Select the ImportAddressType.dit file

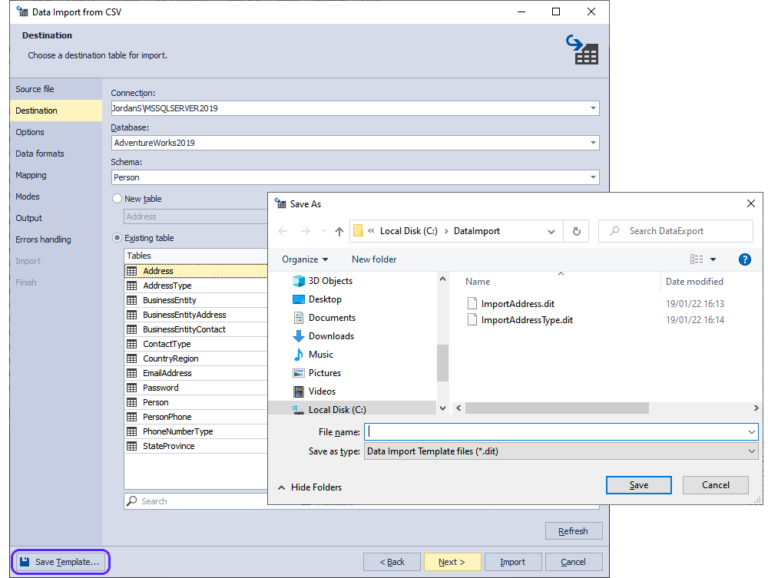coord(520,320)
